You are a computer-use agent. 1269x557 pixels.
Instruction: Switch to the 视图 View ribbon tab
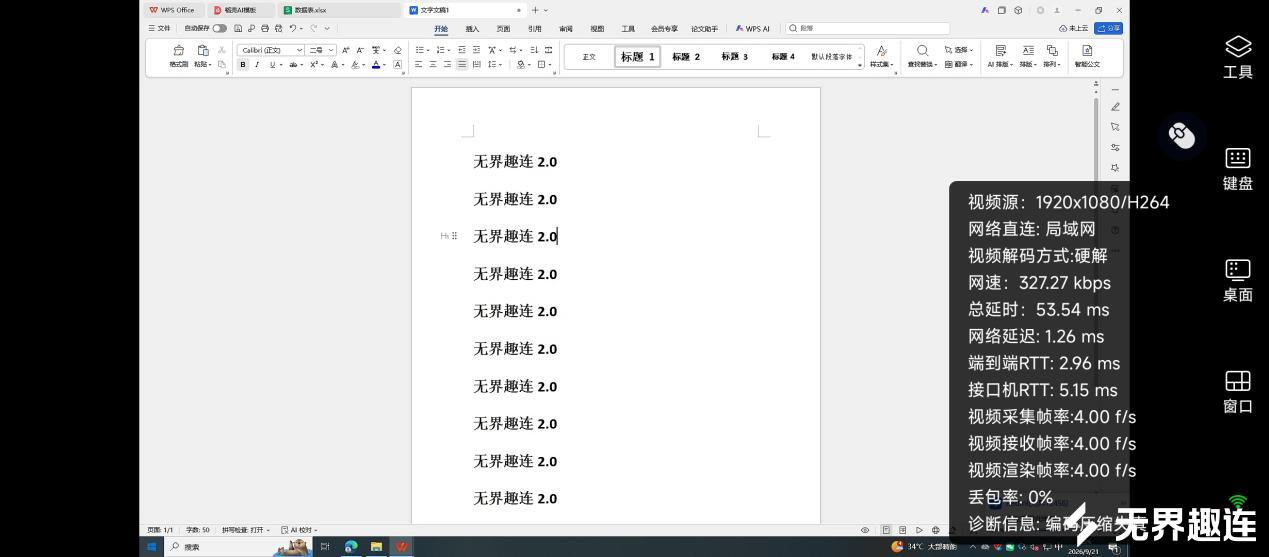(597, 29)
